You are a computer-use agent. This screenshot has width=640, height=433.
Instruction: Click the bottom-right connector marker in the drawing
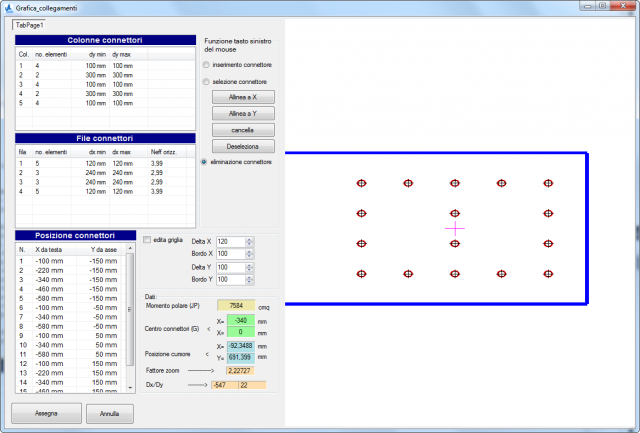point(547,273)
